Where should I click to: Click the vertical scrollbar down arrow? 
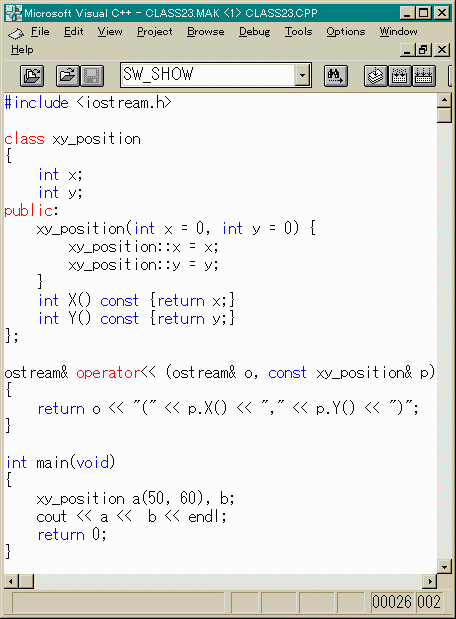pyautogui.click(x=445, y=566)
